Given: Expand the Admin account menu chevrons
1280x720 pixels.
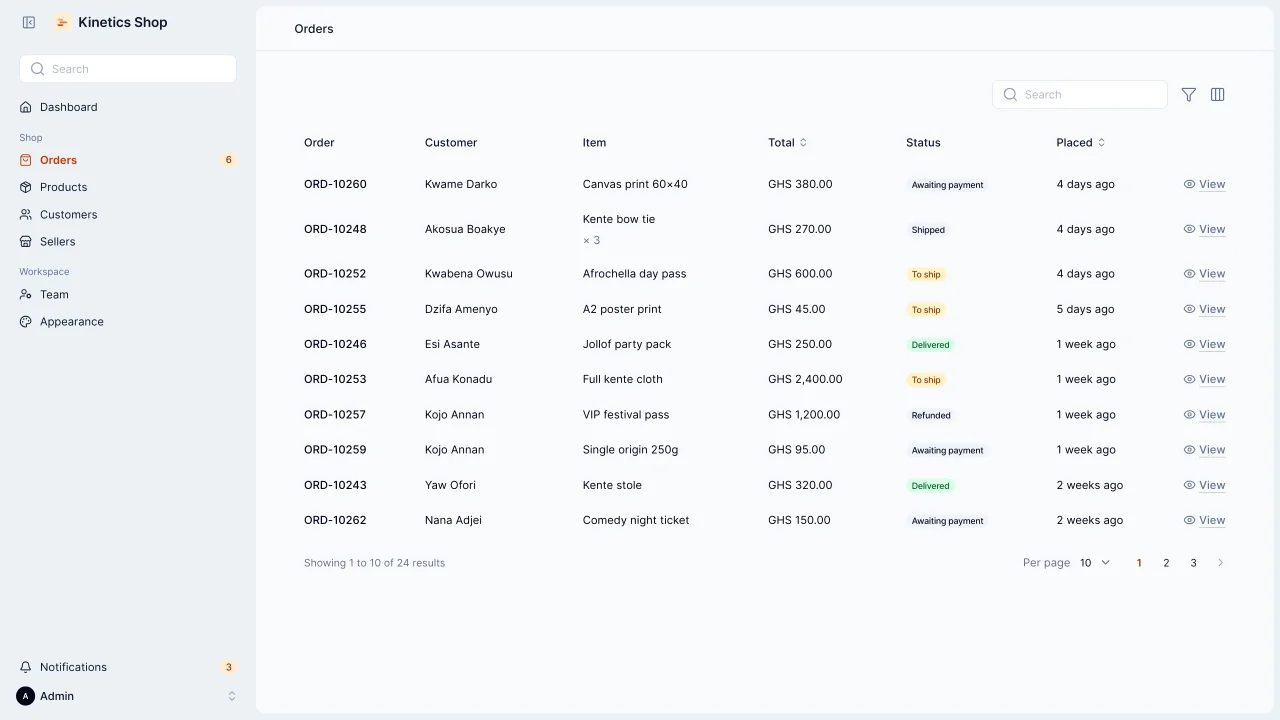Looking at the screenshot, I should coord(232,696).
